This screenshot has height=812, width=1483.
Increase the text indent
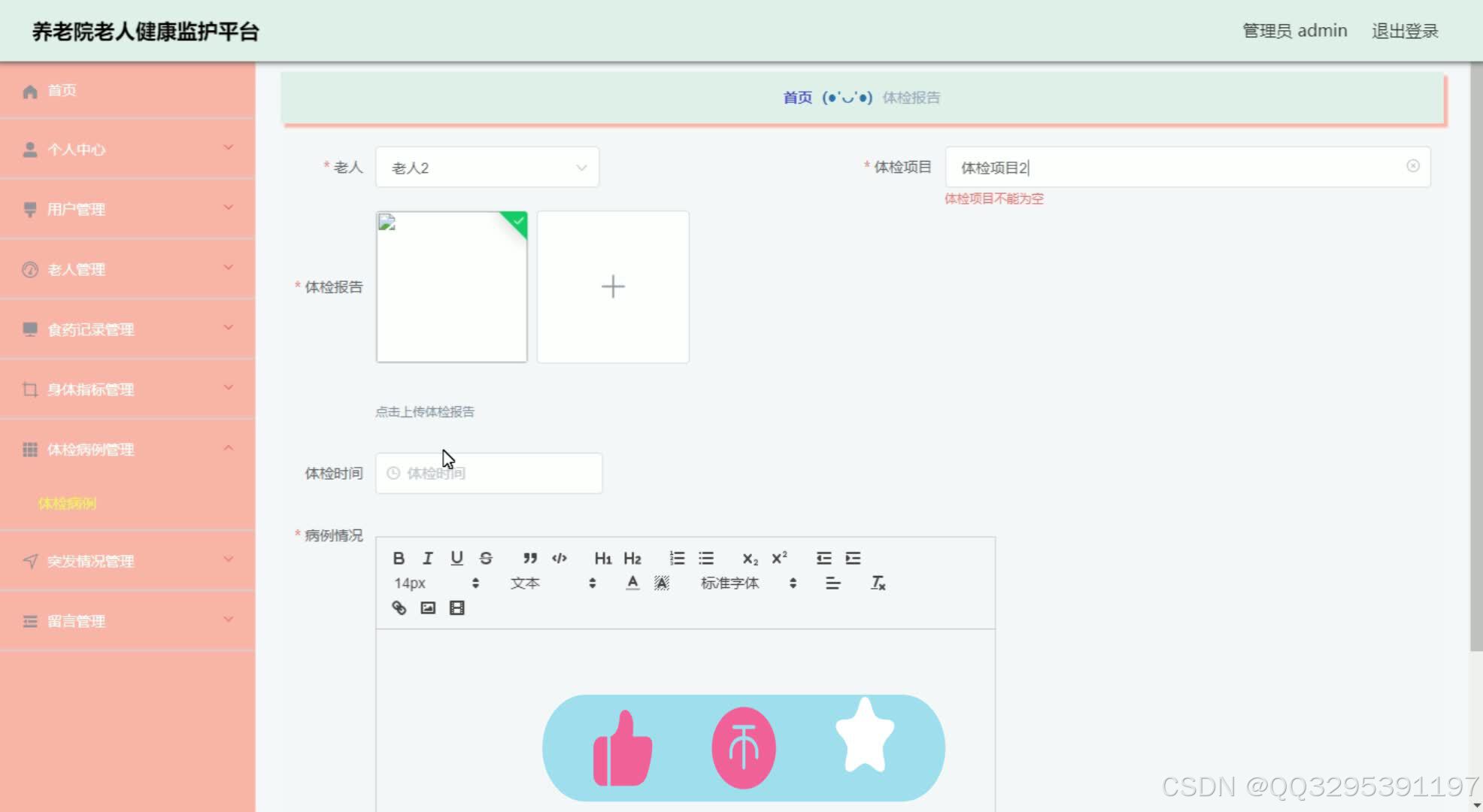click(x=853, y=558)
